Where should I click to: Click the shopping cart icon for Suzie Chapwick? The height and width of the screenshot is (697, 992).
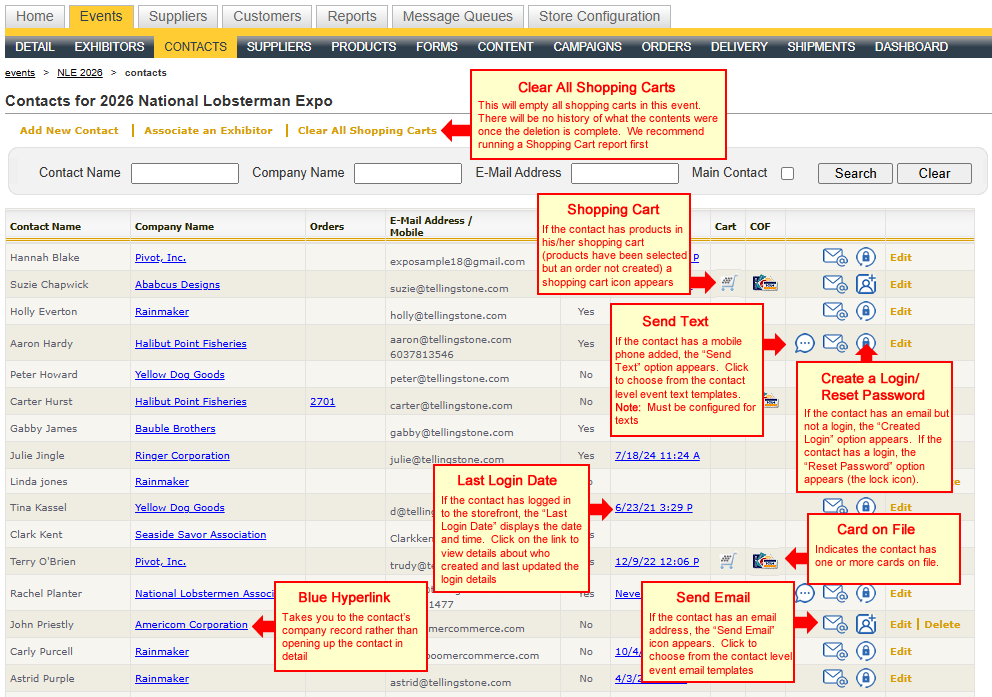pyautogui.click(x=728, y=284)
